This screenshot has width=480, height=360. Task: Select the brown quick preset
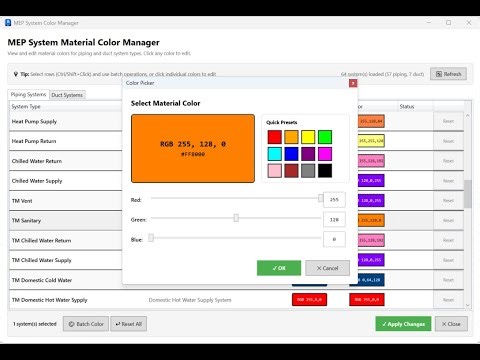[x=291, y=171]
